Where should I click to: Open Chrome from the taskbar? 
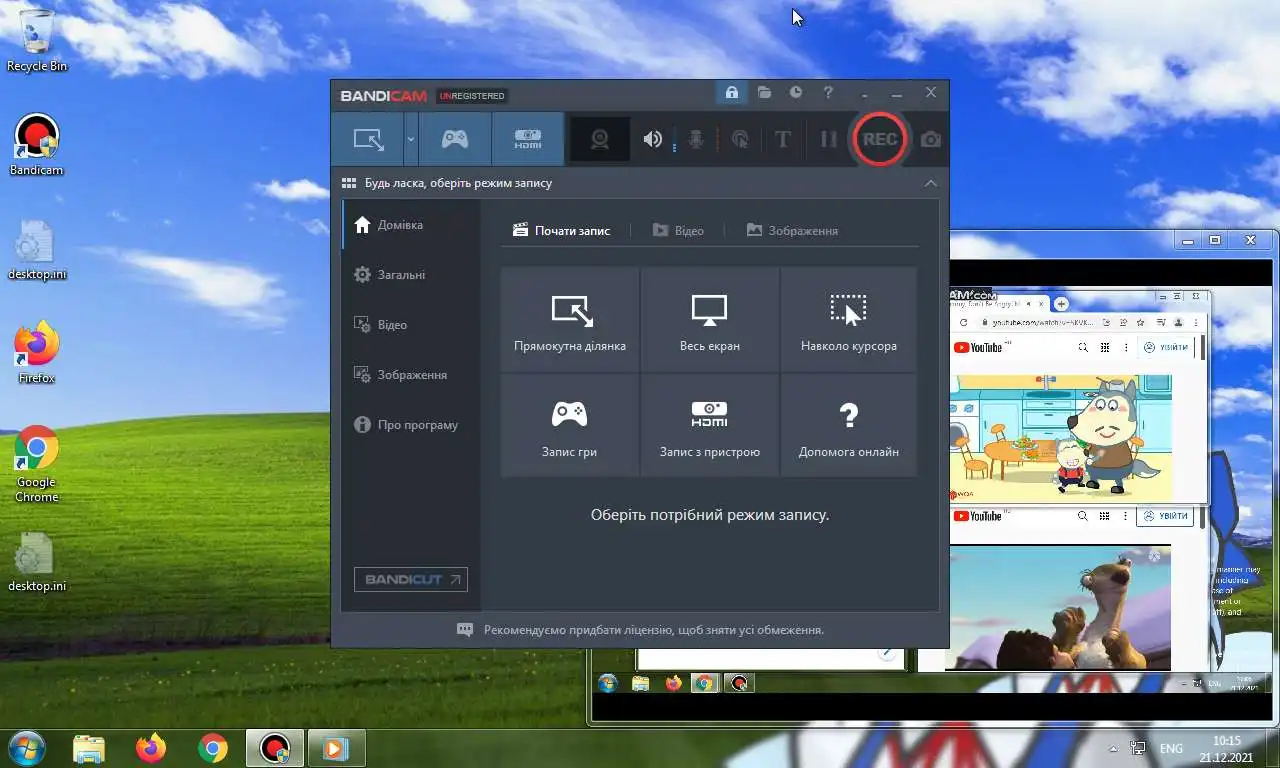point(213,748)
